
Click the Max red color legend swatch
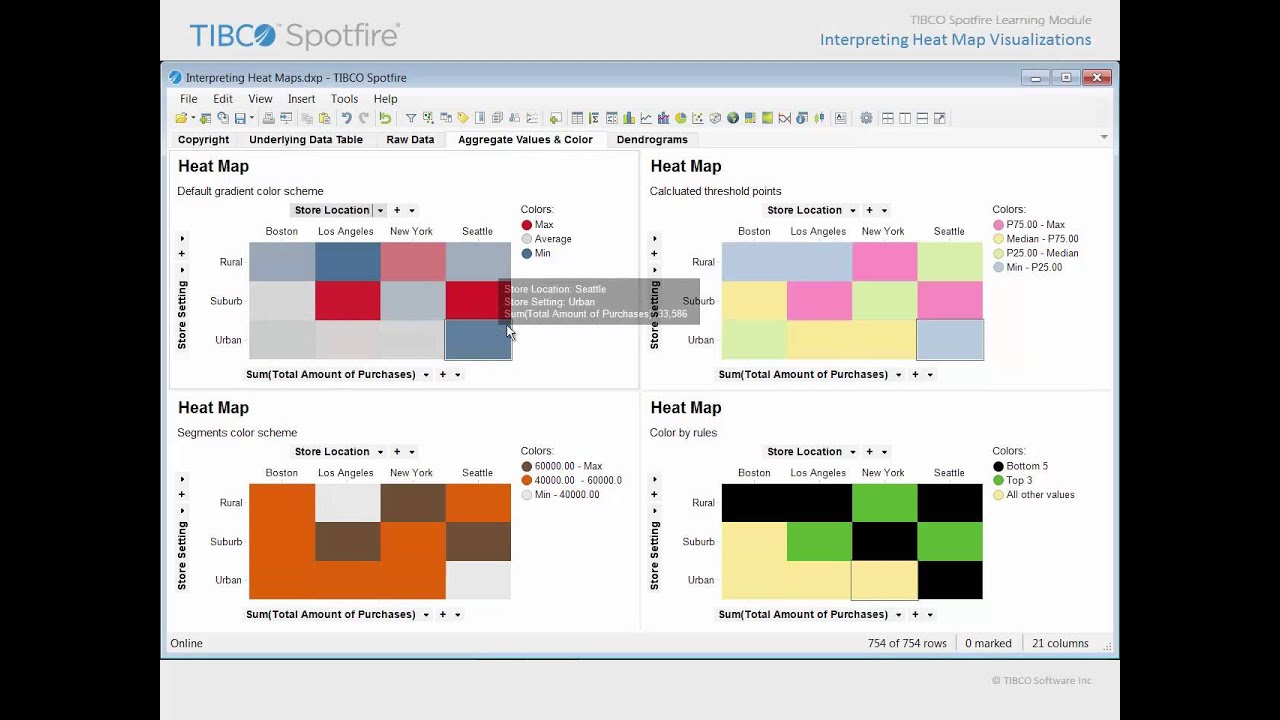527,225
